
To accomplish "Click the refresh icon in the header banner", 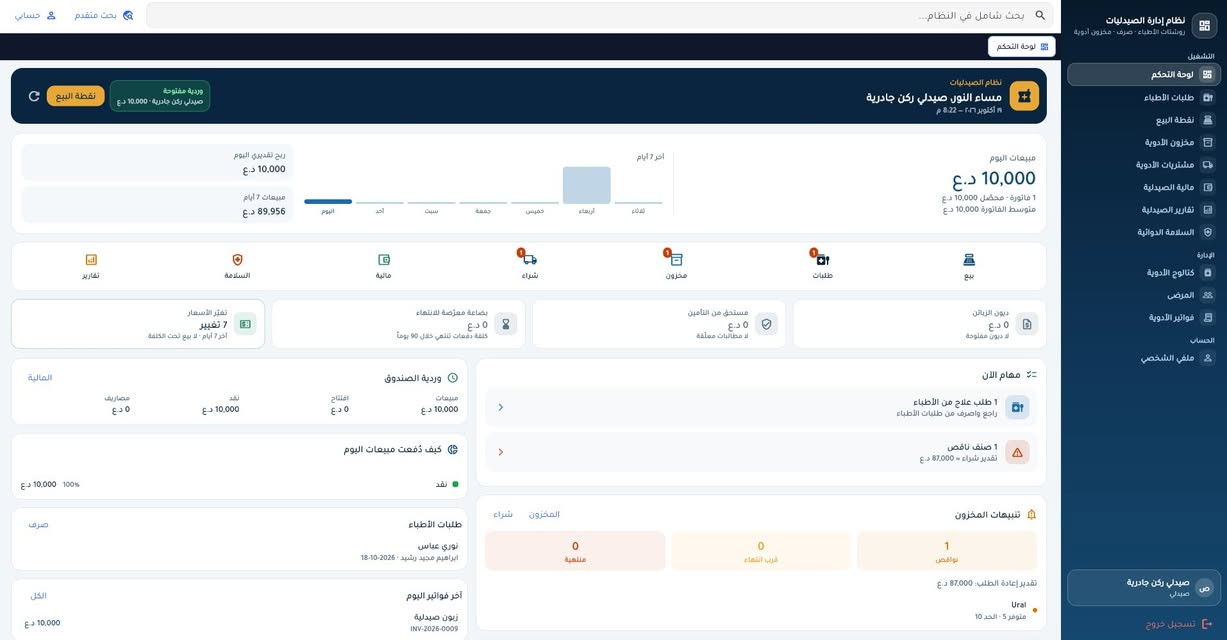I will pos(34,96).
